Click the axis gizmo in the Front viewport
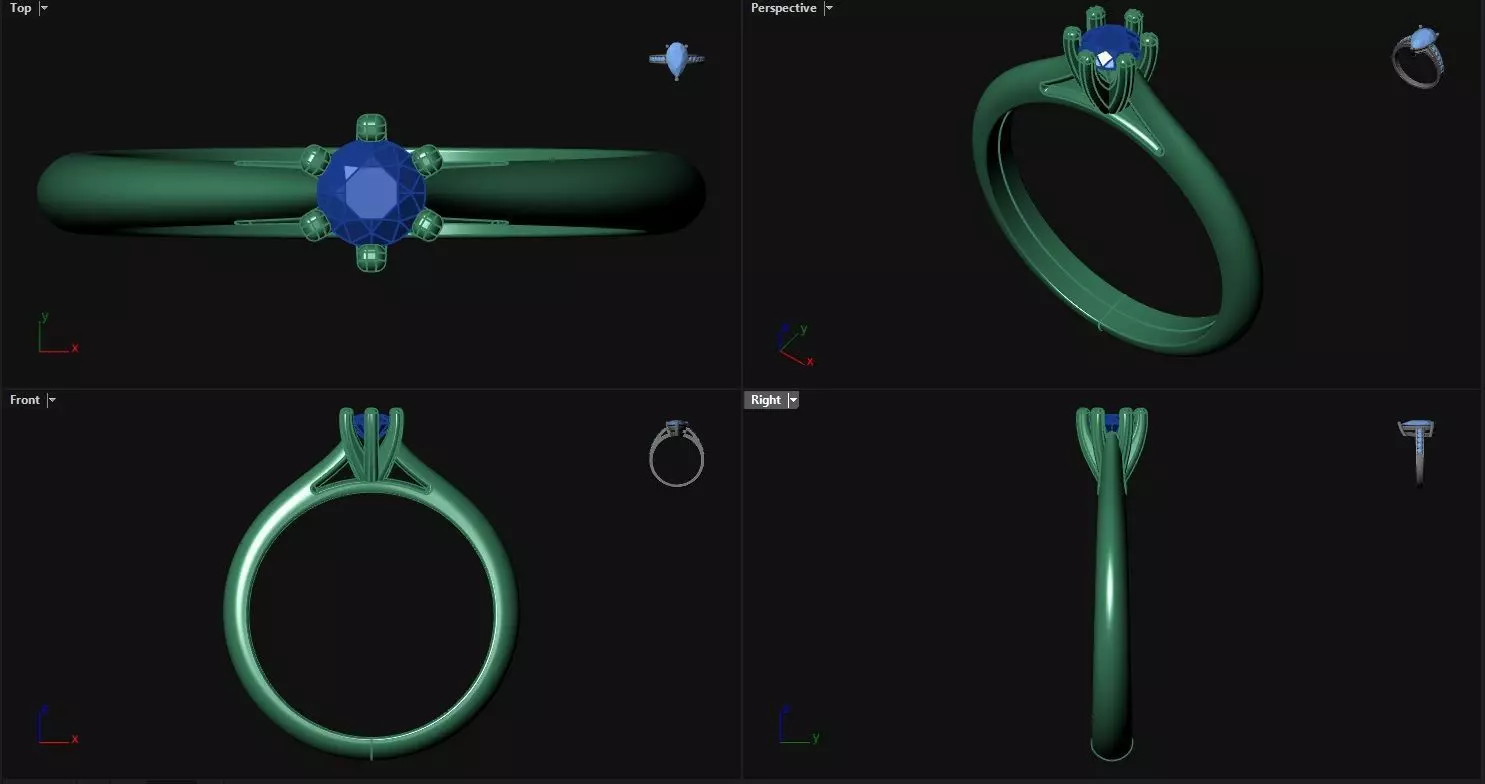This screenshot has height=784, width=1485. [x=56, y=724]
